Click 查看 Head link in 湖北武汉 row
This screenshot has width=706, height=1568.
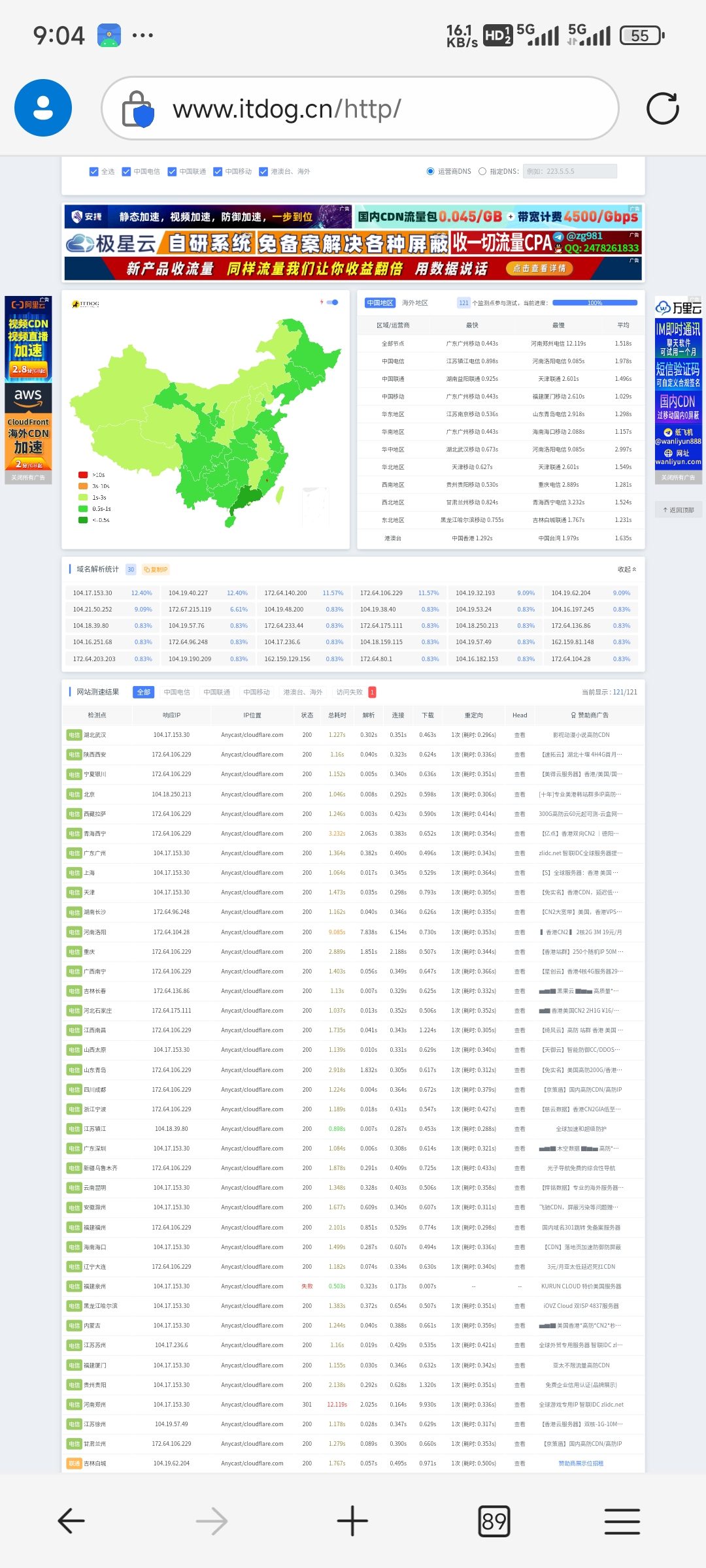pyautogui.click(x=520, y=735)
